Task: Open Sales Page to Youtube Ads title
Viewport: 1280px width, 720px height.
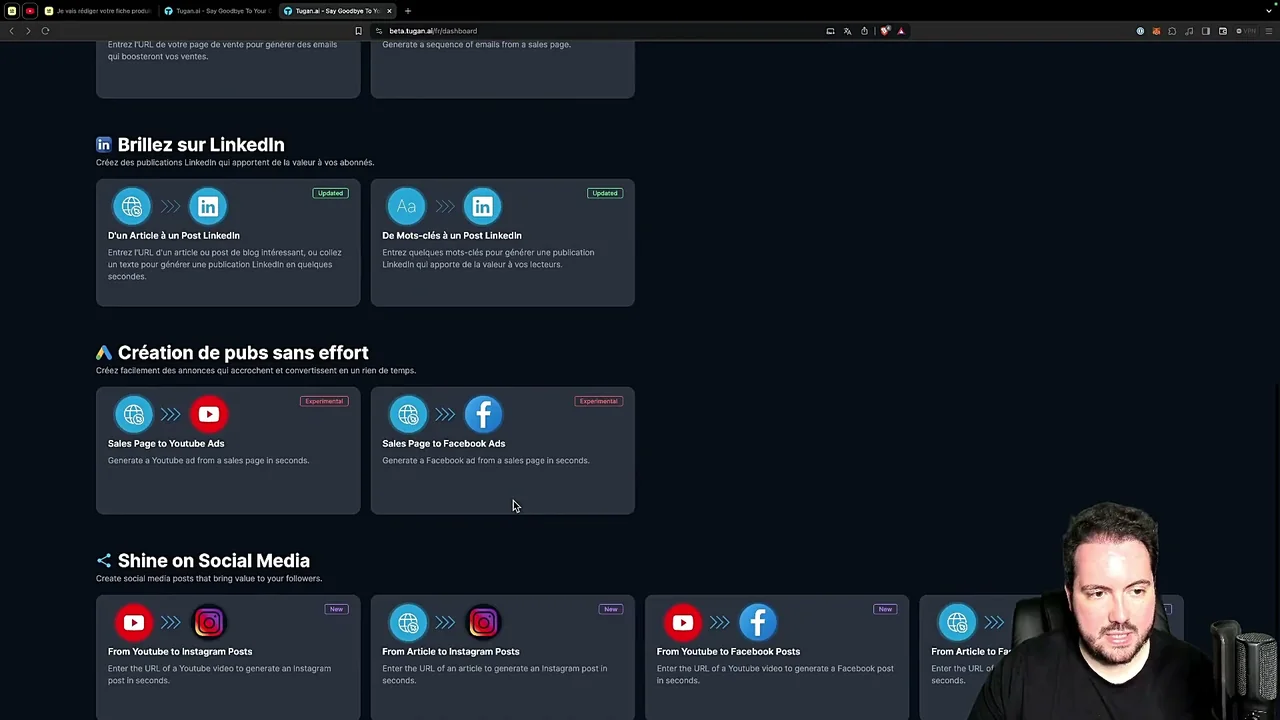Action: pyautogui.click(x=166, y=444)
